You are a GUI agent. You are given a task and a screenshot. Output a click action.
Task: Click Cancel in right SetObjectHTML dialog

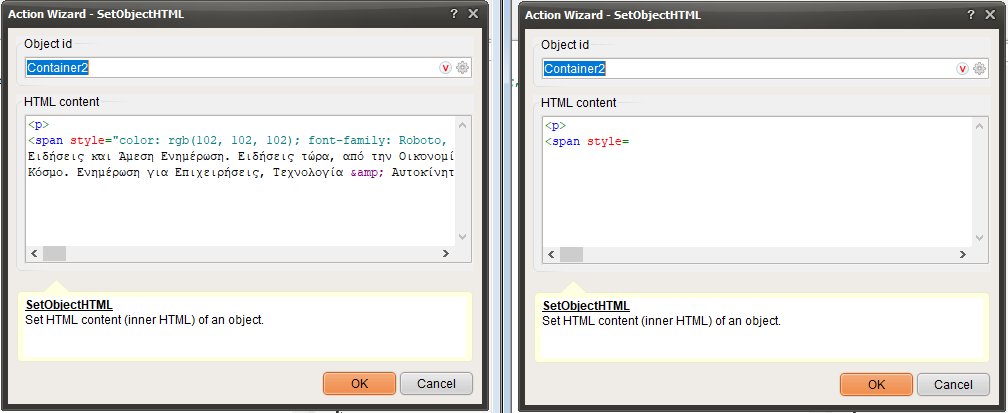953,385
